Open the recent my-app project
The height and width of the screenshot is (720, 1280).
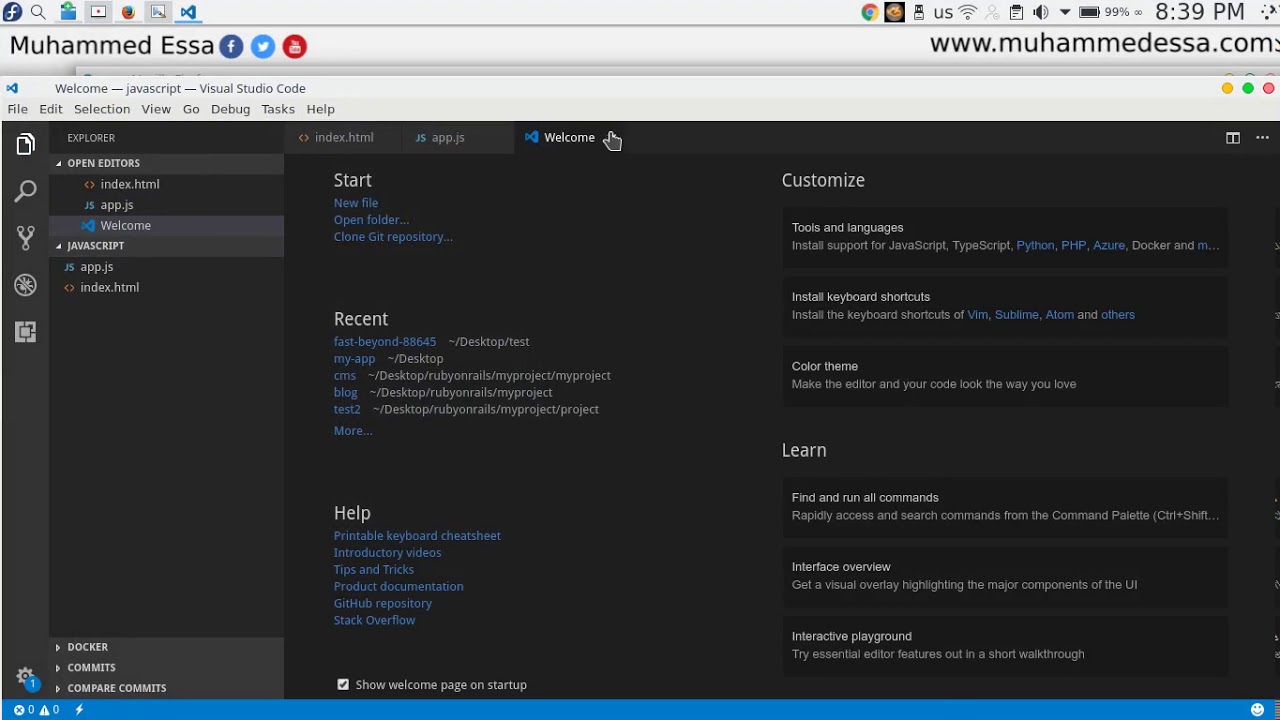(x=354, y=359)
